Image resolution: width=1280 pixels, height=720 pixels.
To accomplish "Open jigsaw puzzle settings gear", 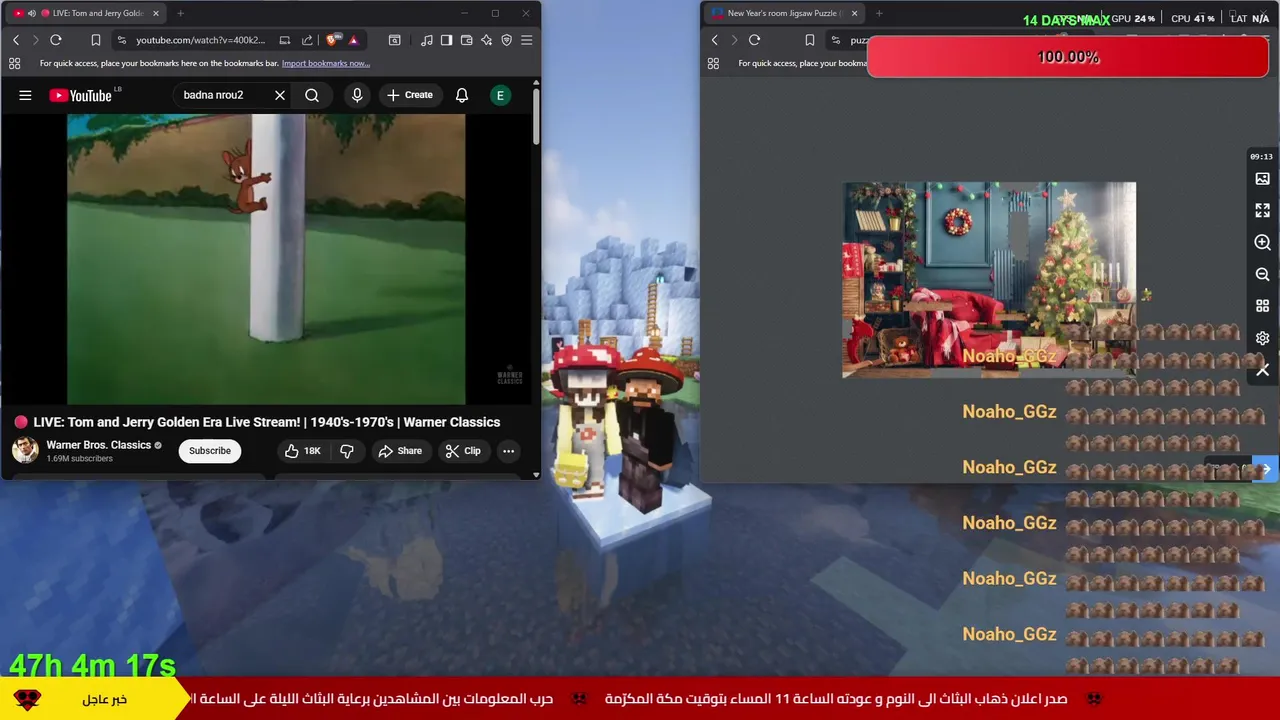I will point(1262,338).
